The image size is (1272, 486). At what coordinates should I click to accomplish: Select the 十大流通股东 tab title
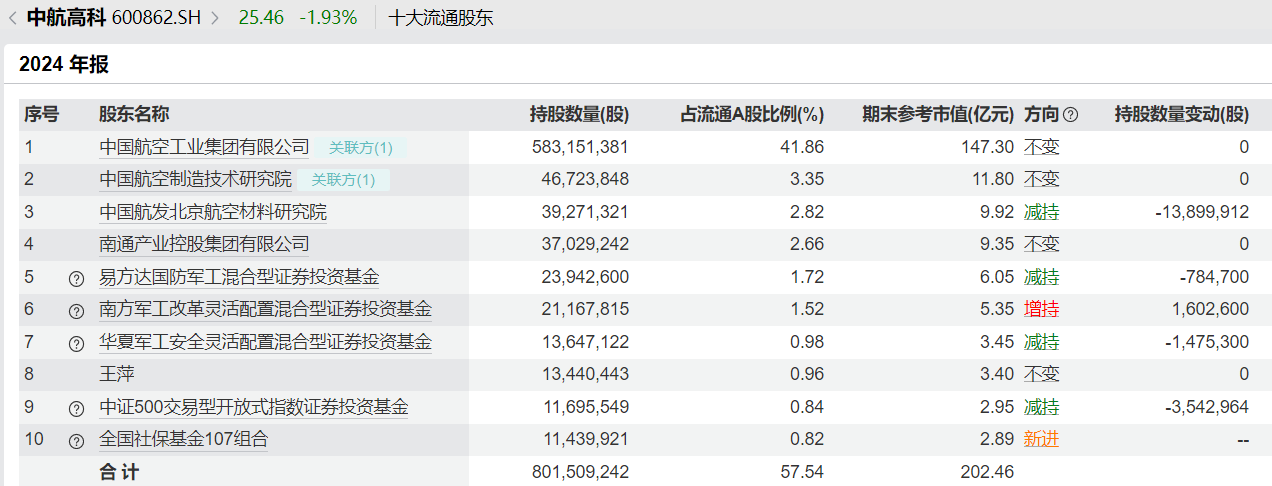tap(440, 17)
